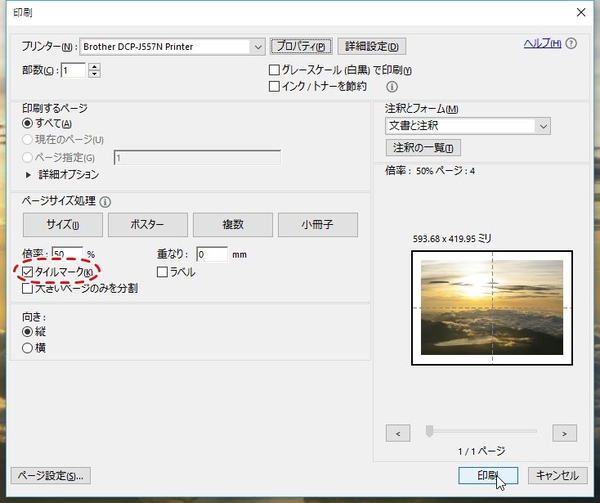This screenshot has height=503, width=600.
Task: Open 詳細設定 advanced settings
Action: point(372,46)
